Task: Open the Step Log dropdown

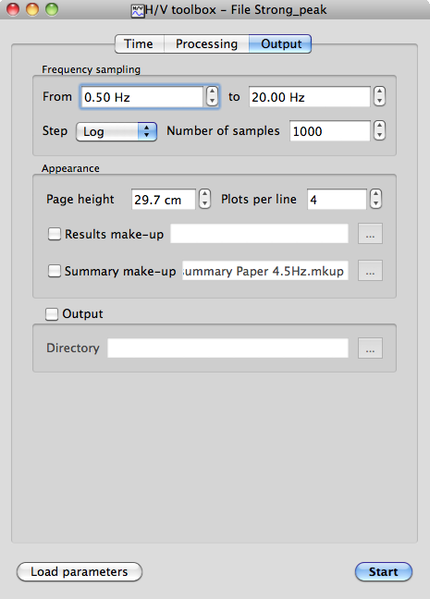Action: (116, 132)
